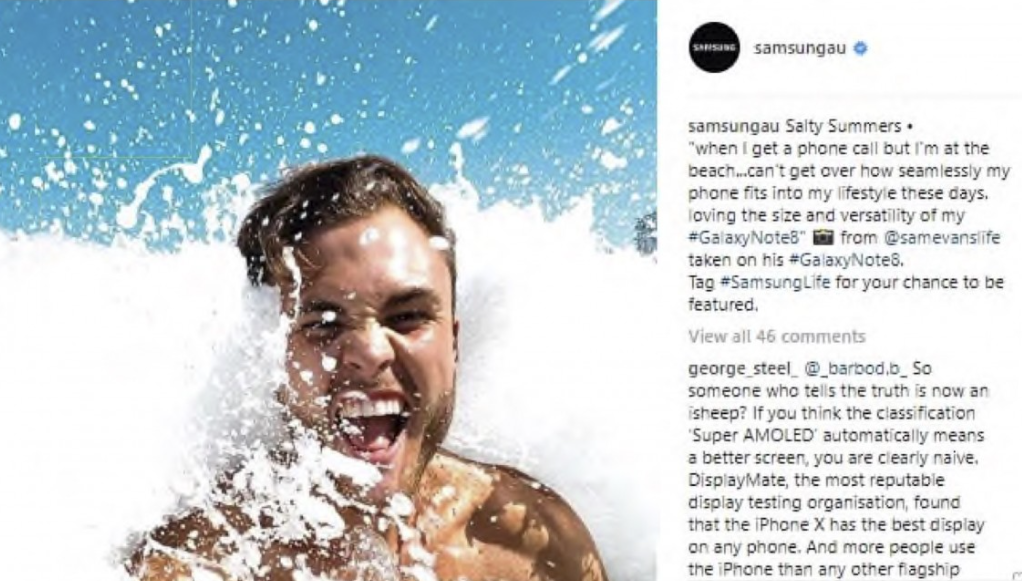1022x581 pixels.
Task: Click the beach splash photo
Action: (x=328, y=290)
